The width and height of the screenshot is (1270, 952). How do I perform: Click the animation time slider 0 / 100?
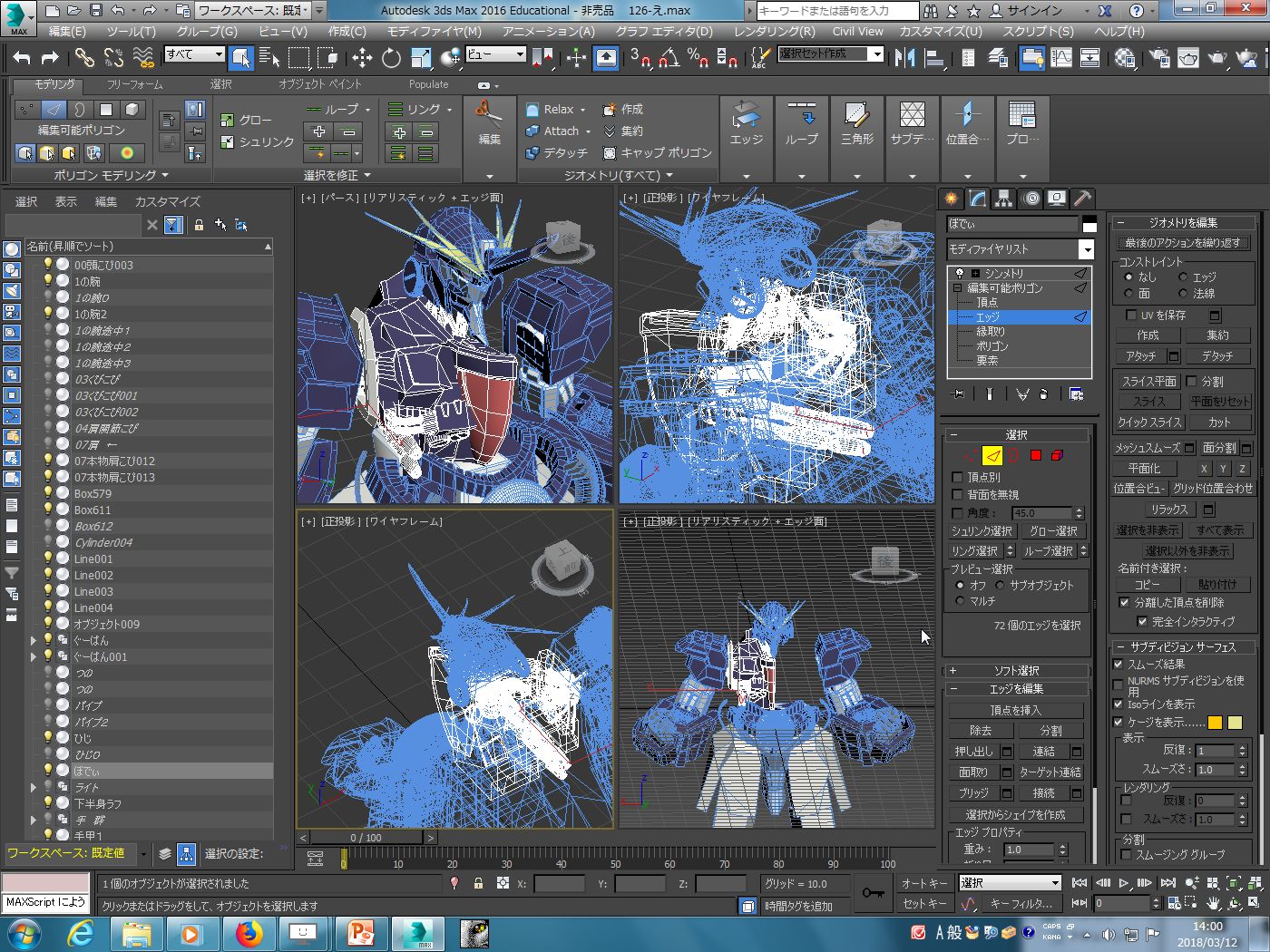[x=366, y=838]
